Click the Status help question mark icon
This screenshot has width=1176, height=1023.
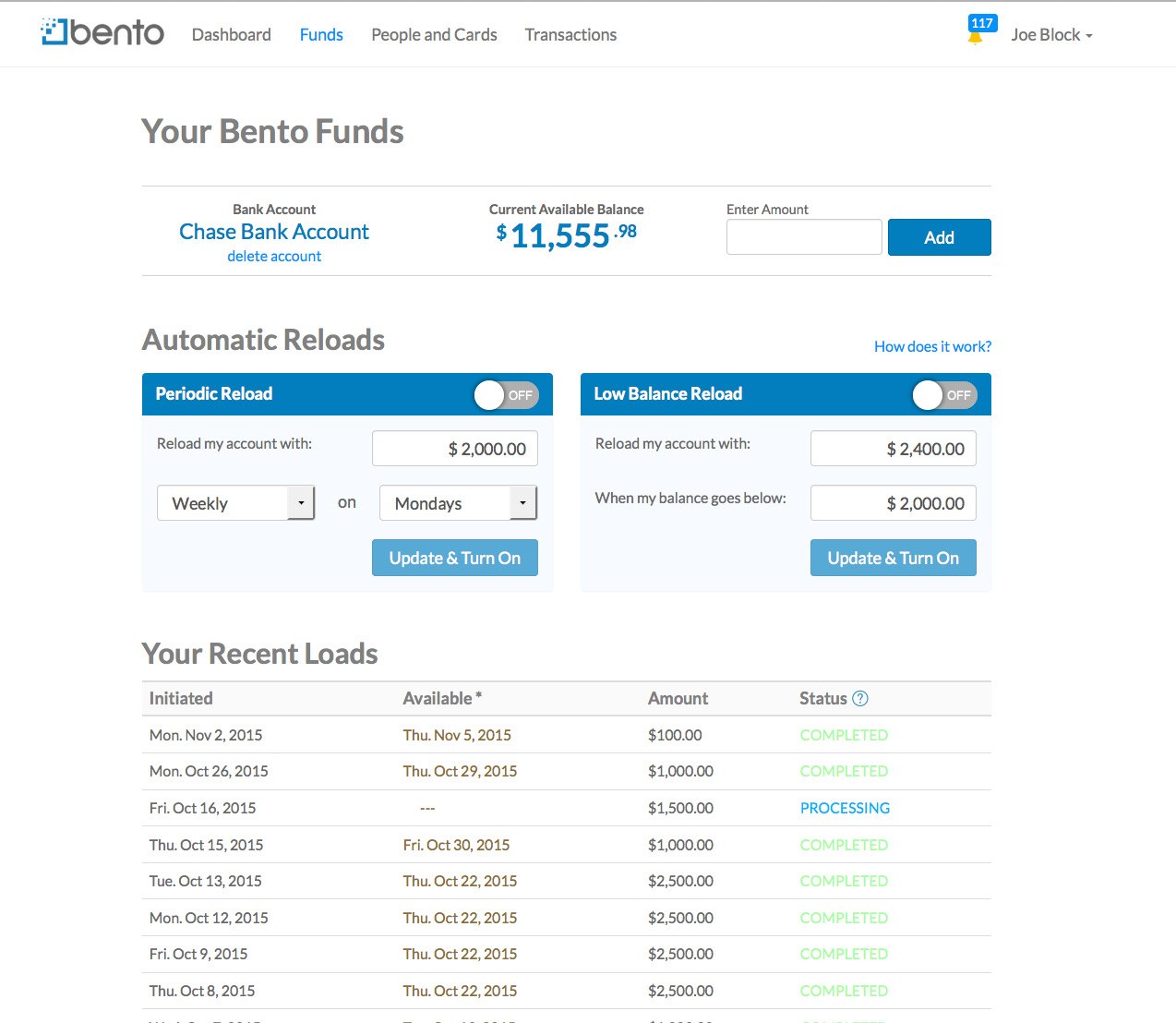pyautogui.click(x=860, y=699)
